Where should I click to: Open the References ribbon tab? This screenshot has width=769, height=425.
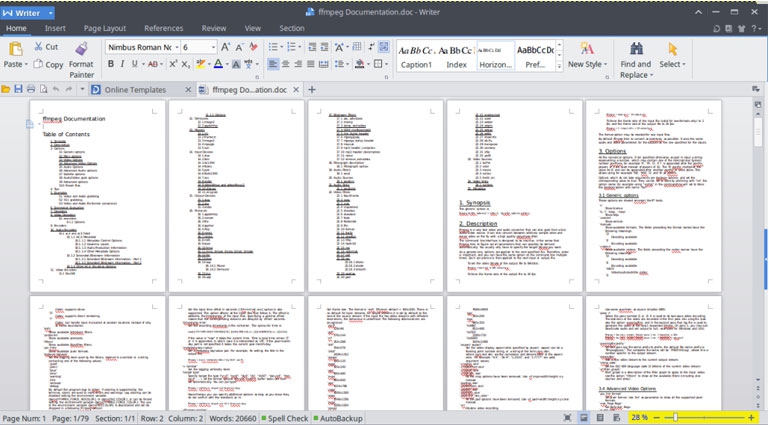click(x=163, y=28)
